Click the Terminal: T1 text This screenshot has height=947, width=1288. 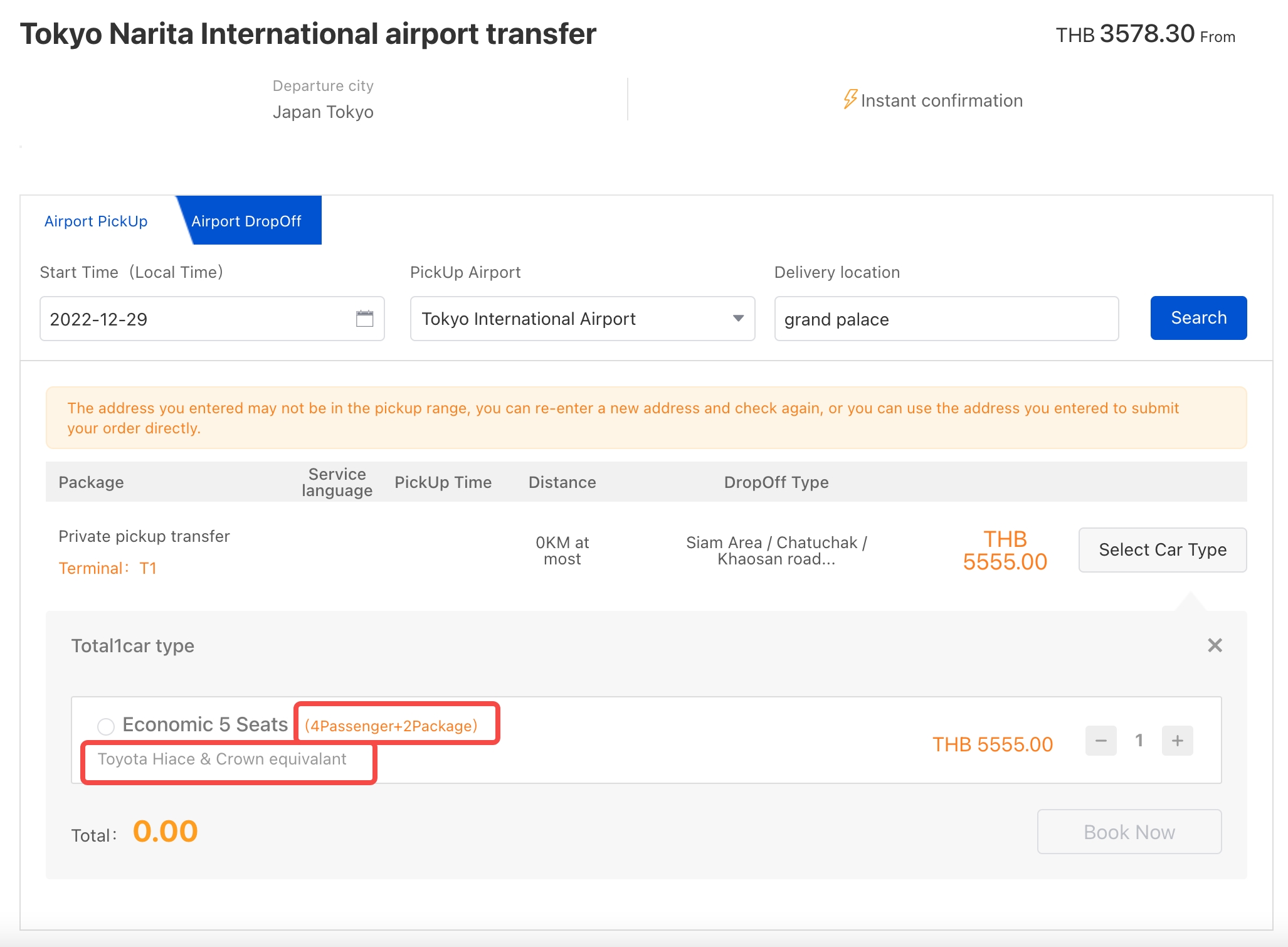coord(107,568)
